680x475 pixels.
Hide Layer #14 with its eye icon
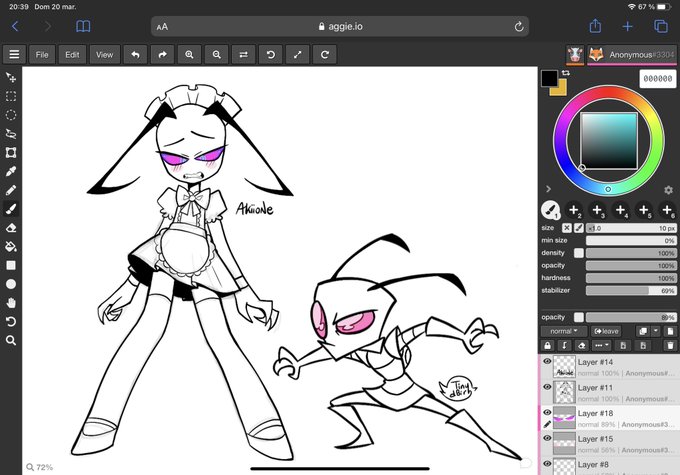click(547, 361)
